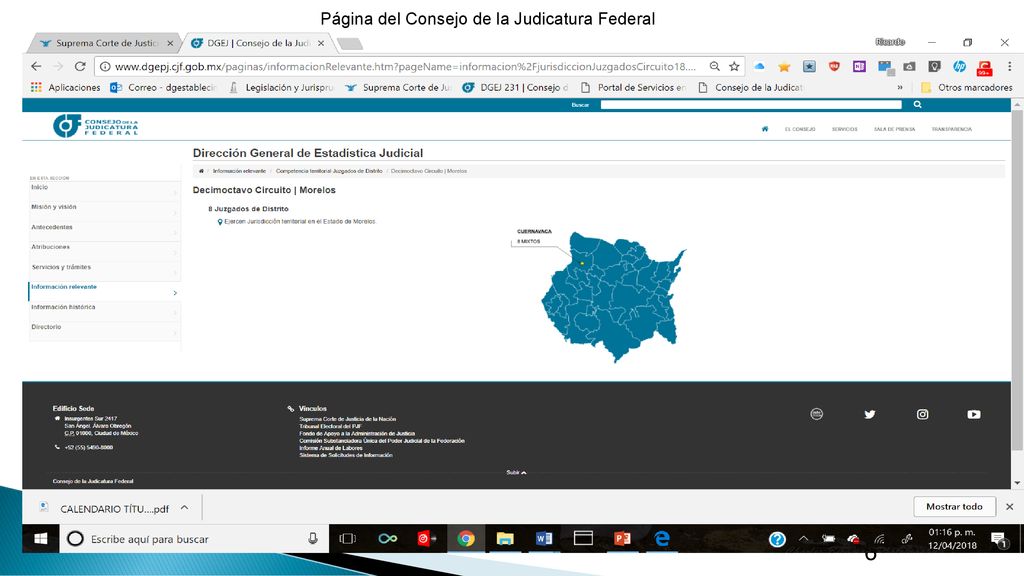Viewport: 1024px width, 576px height.
Task: Click the zoom magnifier in the address bar
Action: [714, 67]
